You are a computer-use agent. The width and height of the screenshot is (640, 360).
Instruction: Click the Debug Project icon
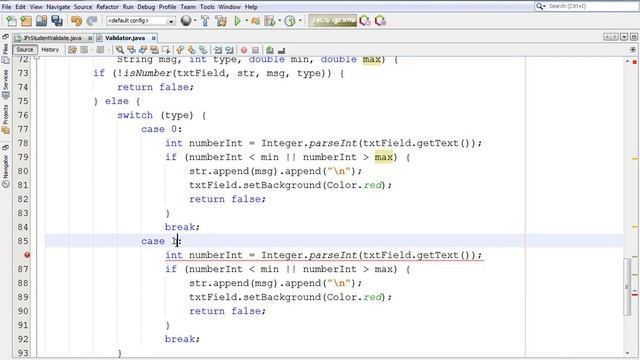point(256,21)
